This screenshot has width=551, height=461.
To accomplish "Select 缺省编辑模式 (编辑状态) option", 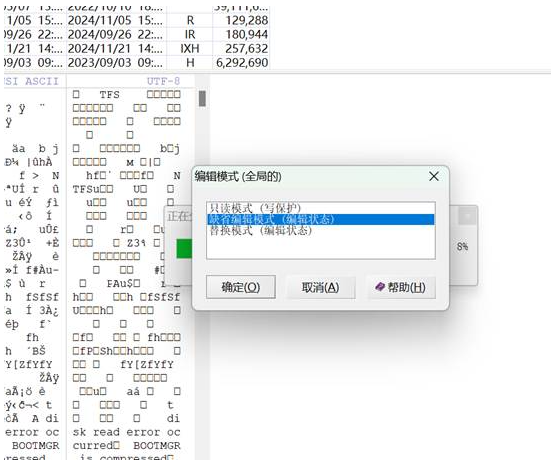I will pos(320,220).
